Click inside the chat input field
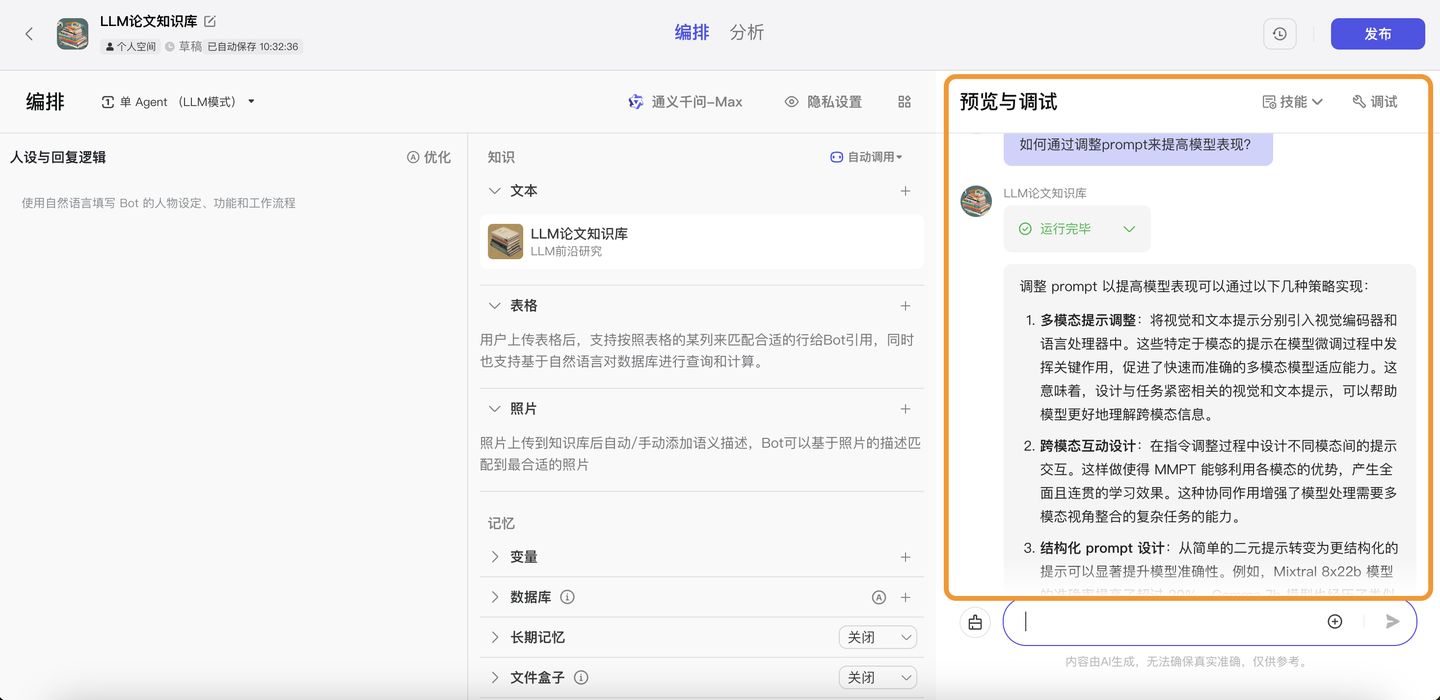This screenshot has height=700, width=1440. (x=1150, y=621)
